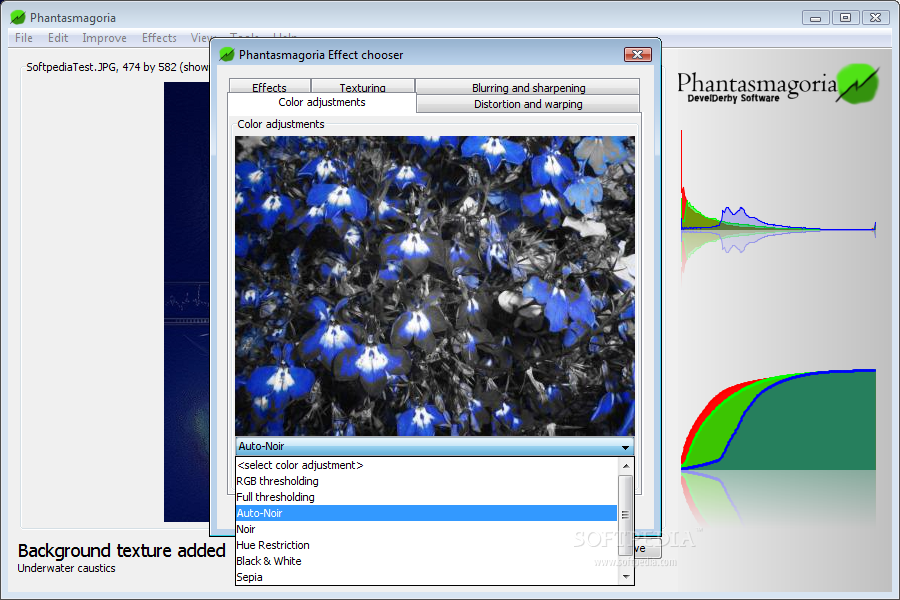Open the Effects menu in menu bar
The height and width of the screenshot is (600, 900).
tap(159, 38)
